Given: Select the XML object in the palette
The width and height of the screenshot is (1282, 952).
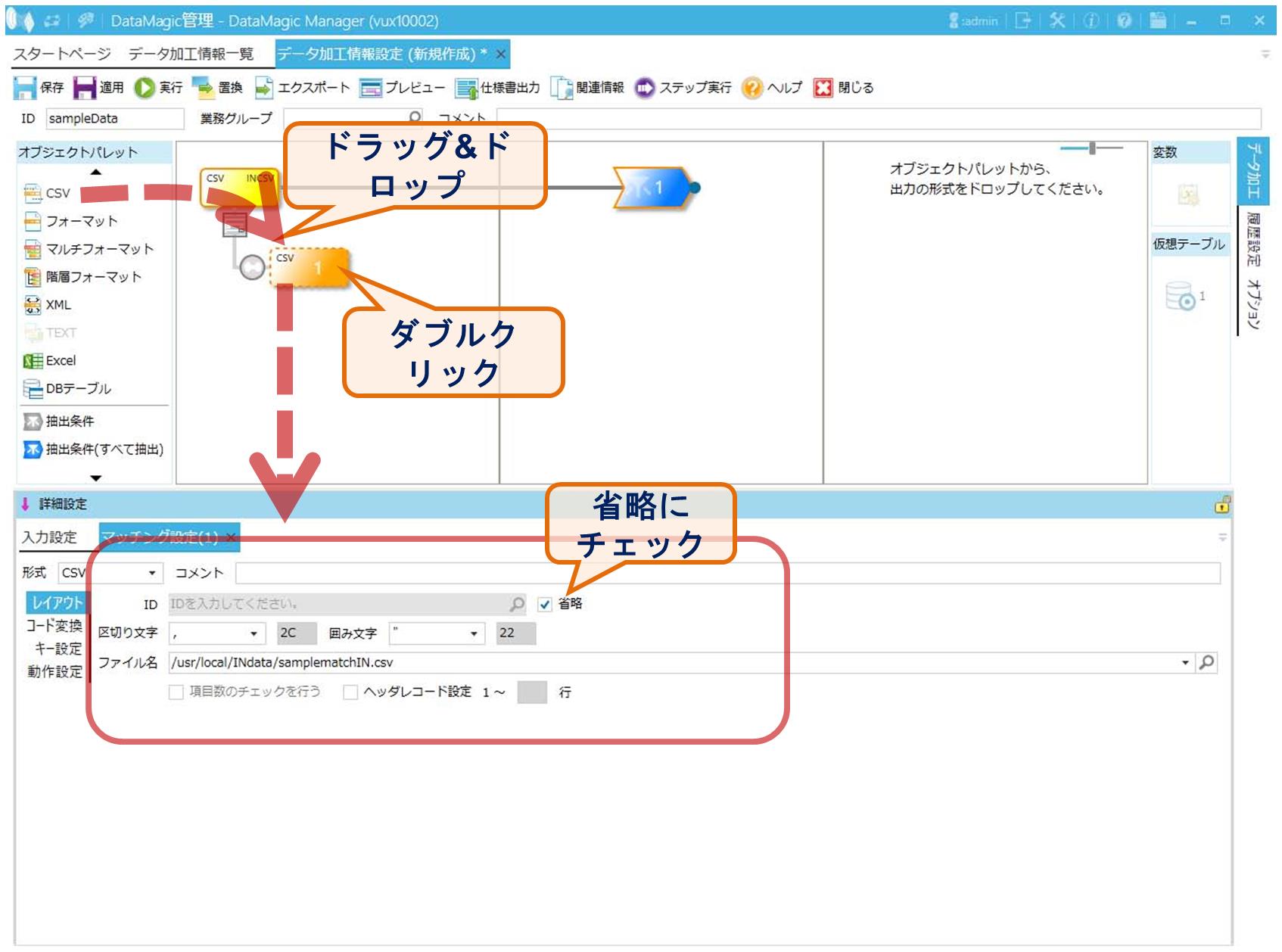Looking at the screenshot, I should point(48,305).
